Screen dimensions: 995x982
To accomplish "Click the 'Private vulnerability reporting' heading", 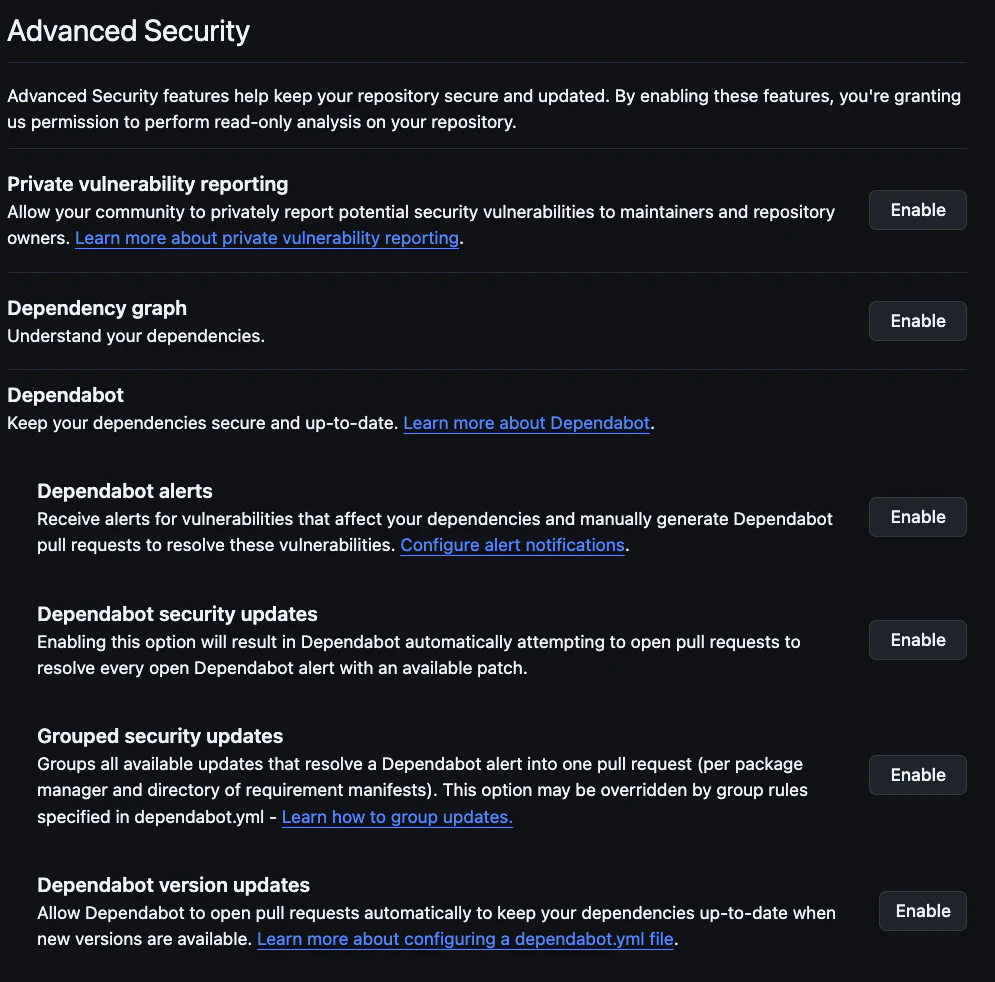I will (147, 184).
